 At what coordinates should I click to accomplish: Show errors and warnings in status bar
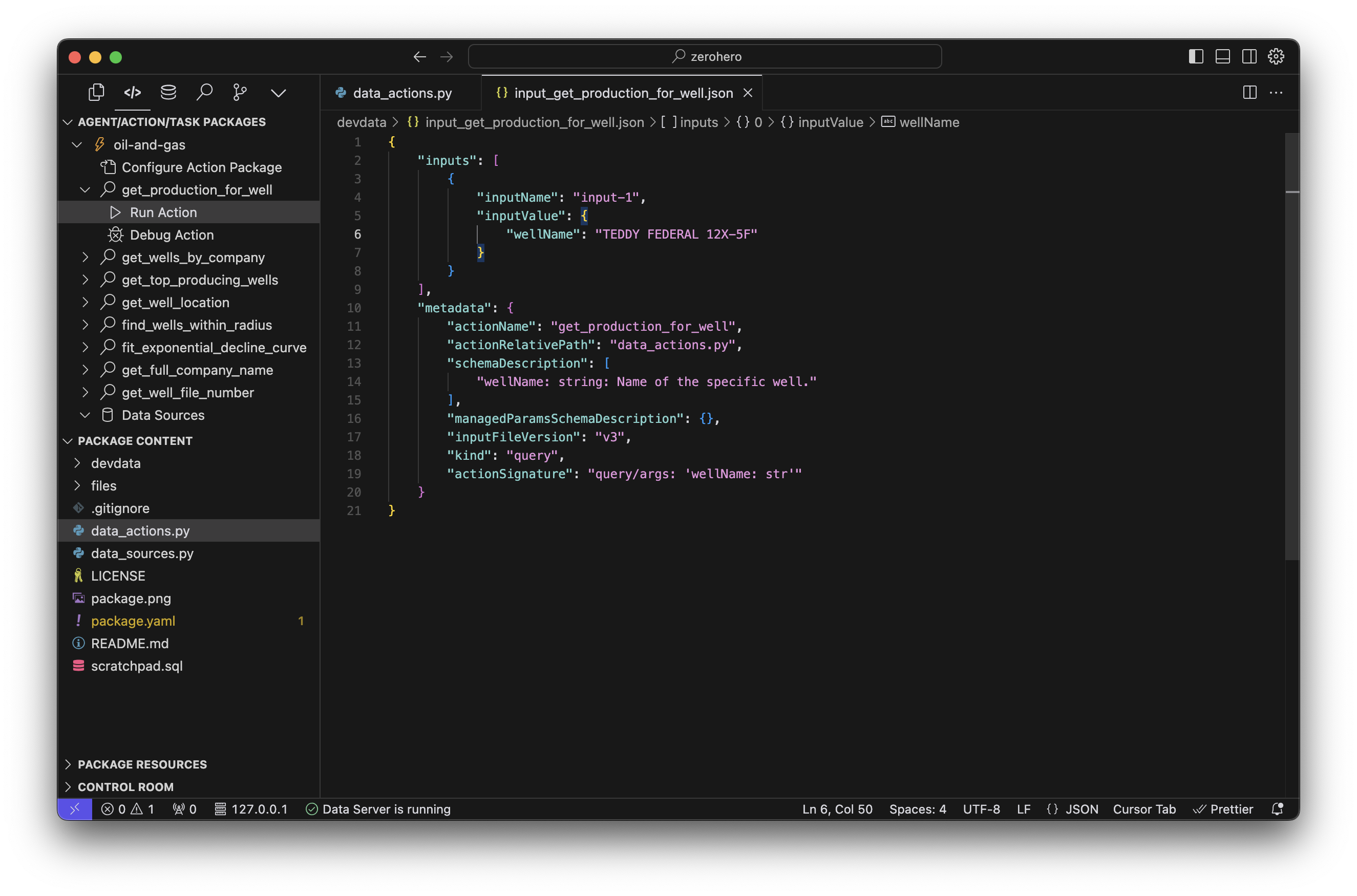128,809
